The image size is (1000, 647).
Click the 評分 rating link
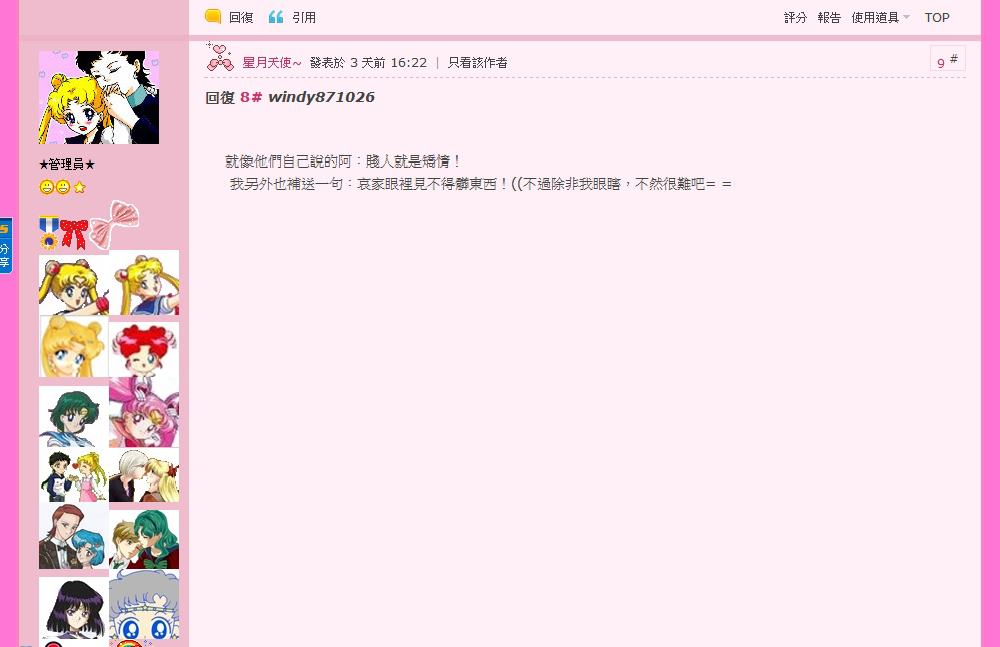pyautogui.click(x=795, y=18)
